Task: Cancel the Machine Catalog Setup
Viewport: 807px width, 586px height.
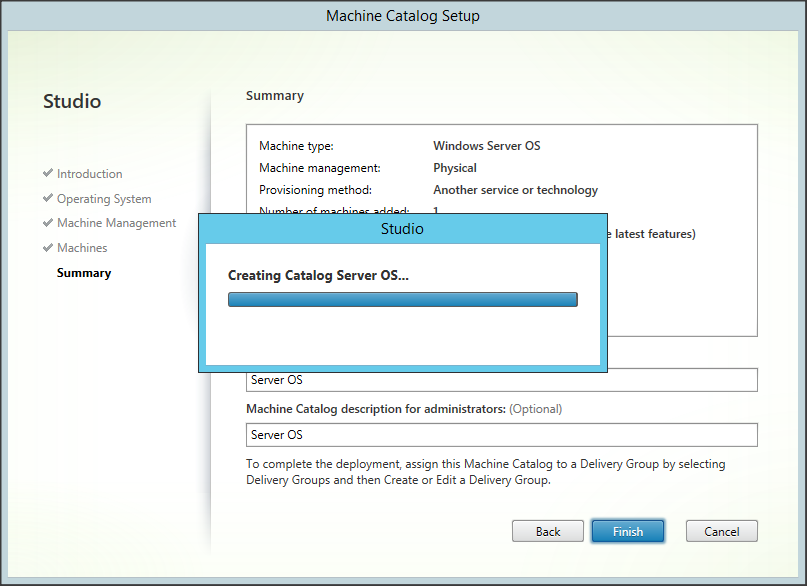Action: coord(721,531)
